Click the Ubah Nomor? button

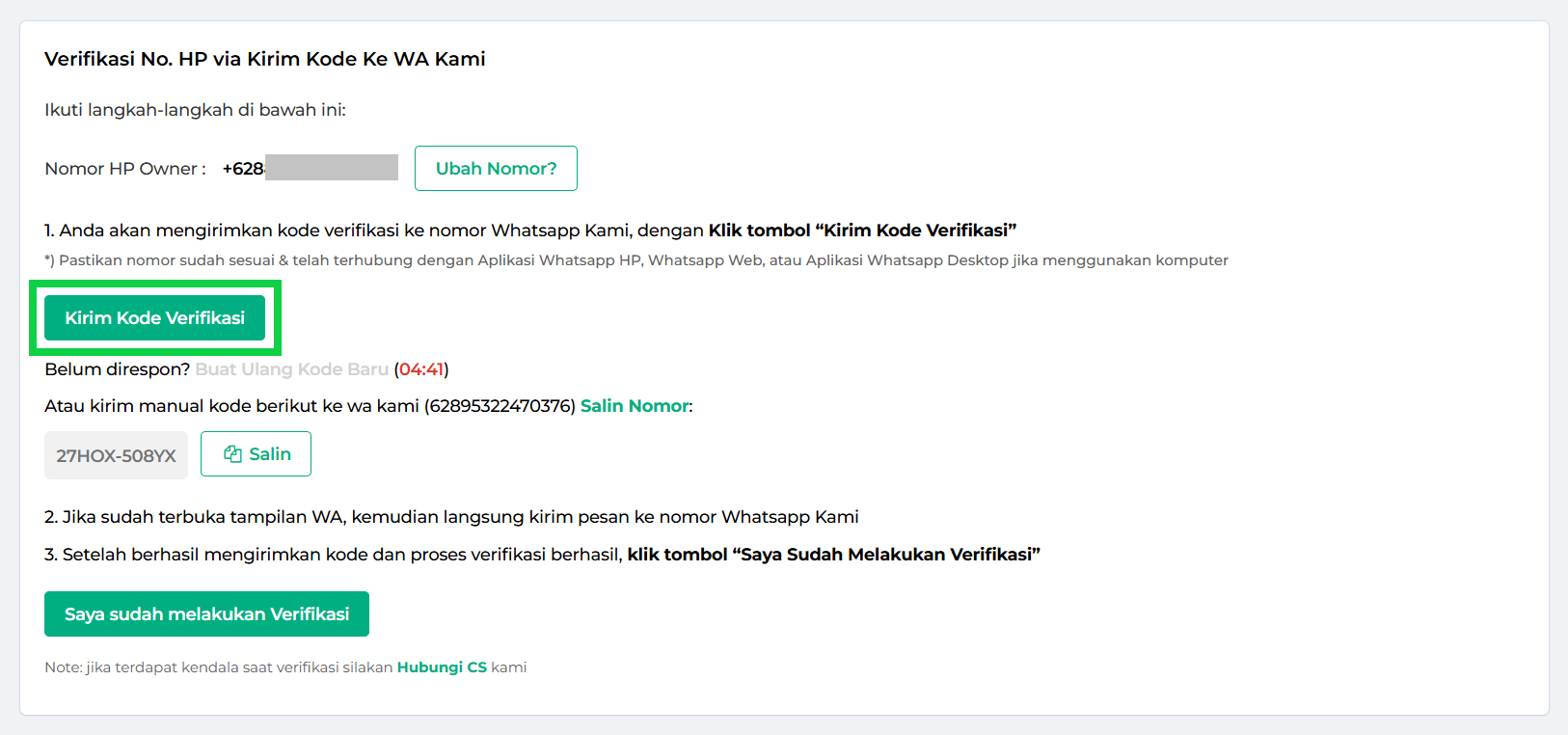click(496, 169)
